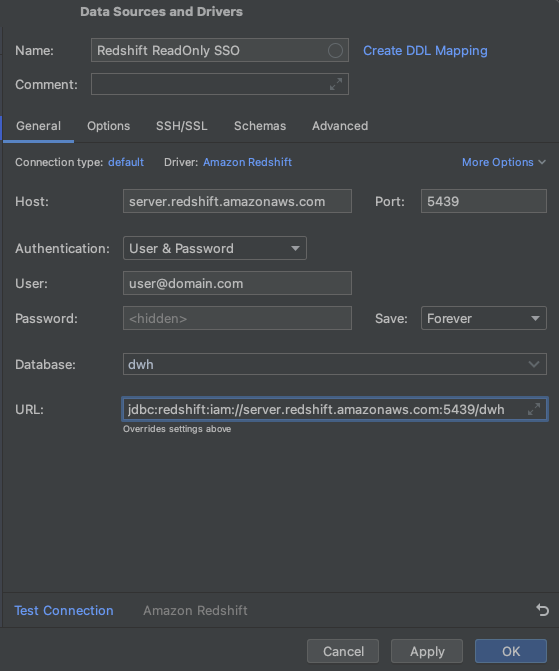Click the revert changes arrow icon

coord(542,610)
